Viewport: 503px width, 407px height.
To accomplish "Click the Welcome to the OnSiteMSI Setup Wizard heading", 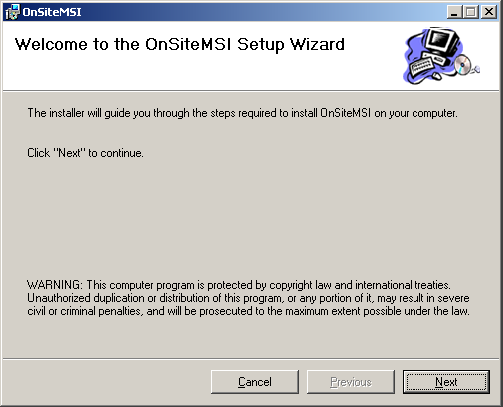I will [x=180, y=44].
